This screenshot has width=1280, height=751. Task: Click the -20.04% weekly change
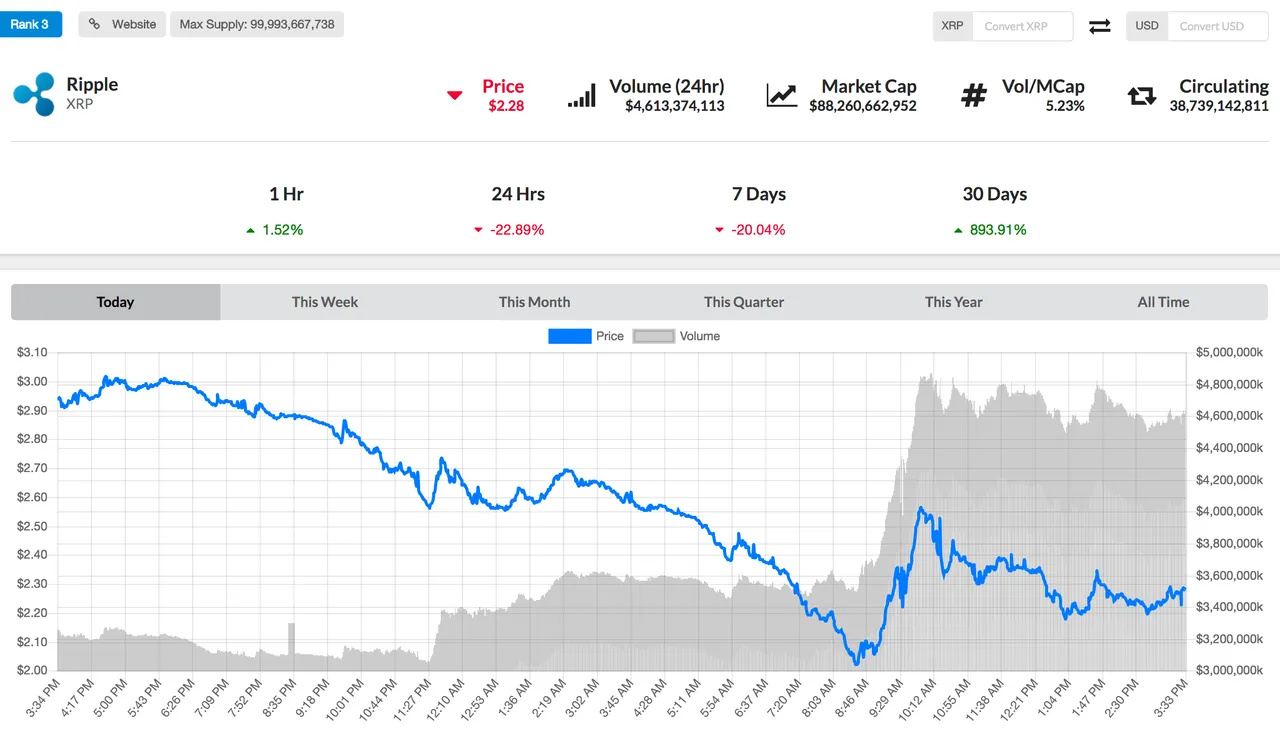(758, 230)
